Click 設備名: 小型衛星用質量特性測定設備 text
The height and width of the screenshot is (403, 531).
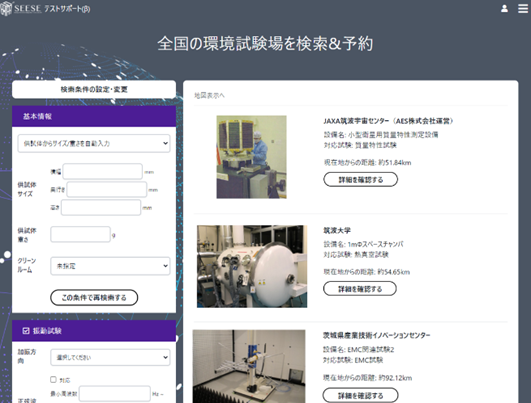pyautogui.click(x=381, y=135)
